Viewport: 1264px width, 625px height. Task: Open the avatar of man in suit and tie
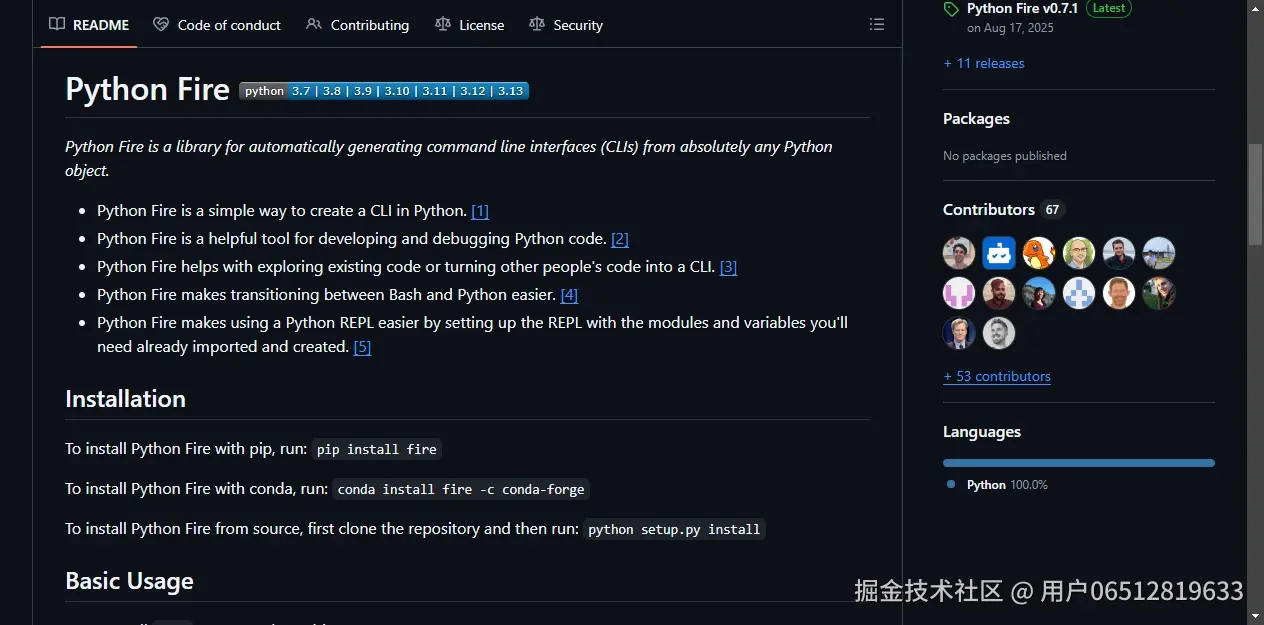click(959, 333)
